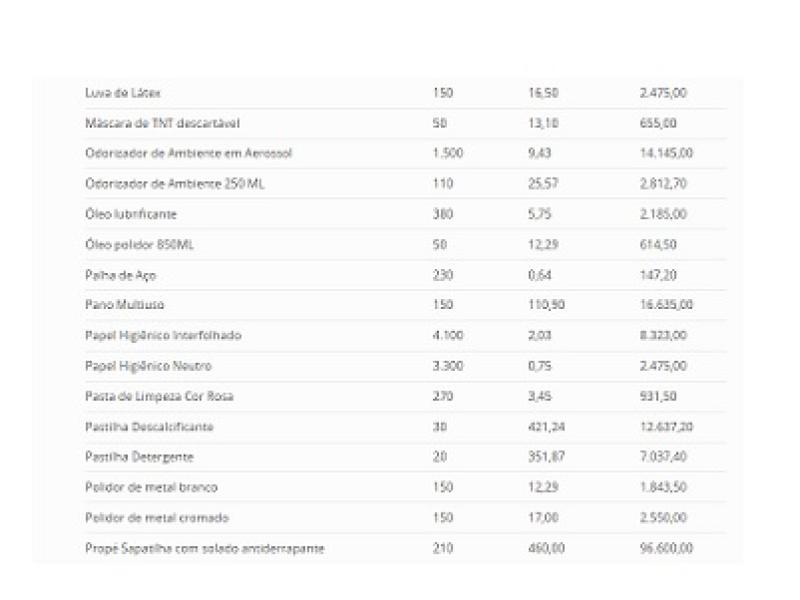Select the Pastilha Descalcificante item

[x=149, y=427]
